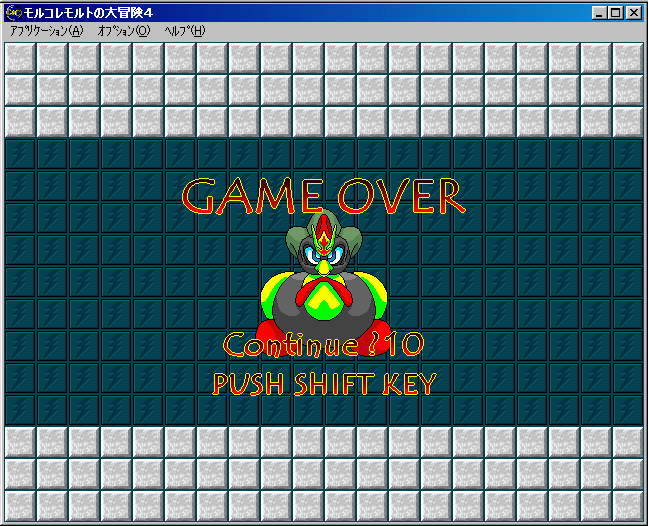The width and height of the screenshot is (648, 526).
Task: Maximize the game window
Action: [615, 13]
